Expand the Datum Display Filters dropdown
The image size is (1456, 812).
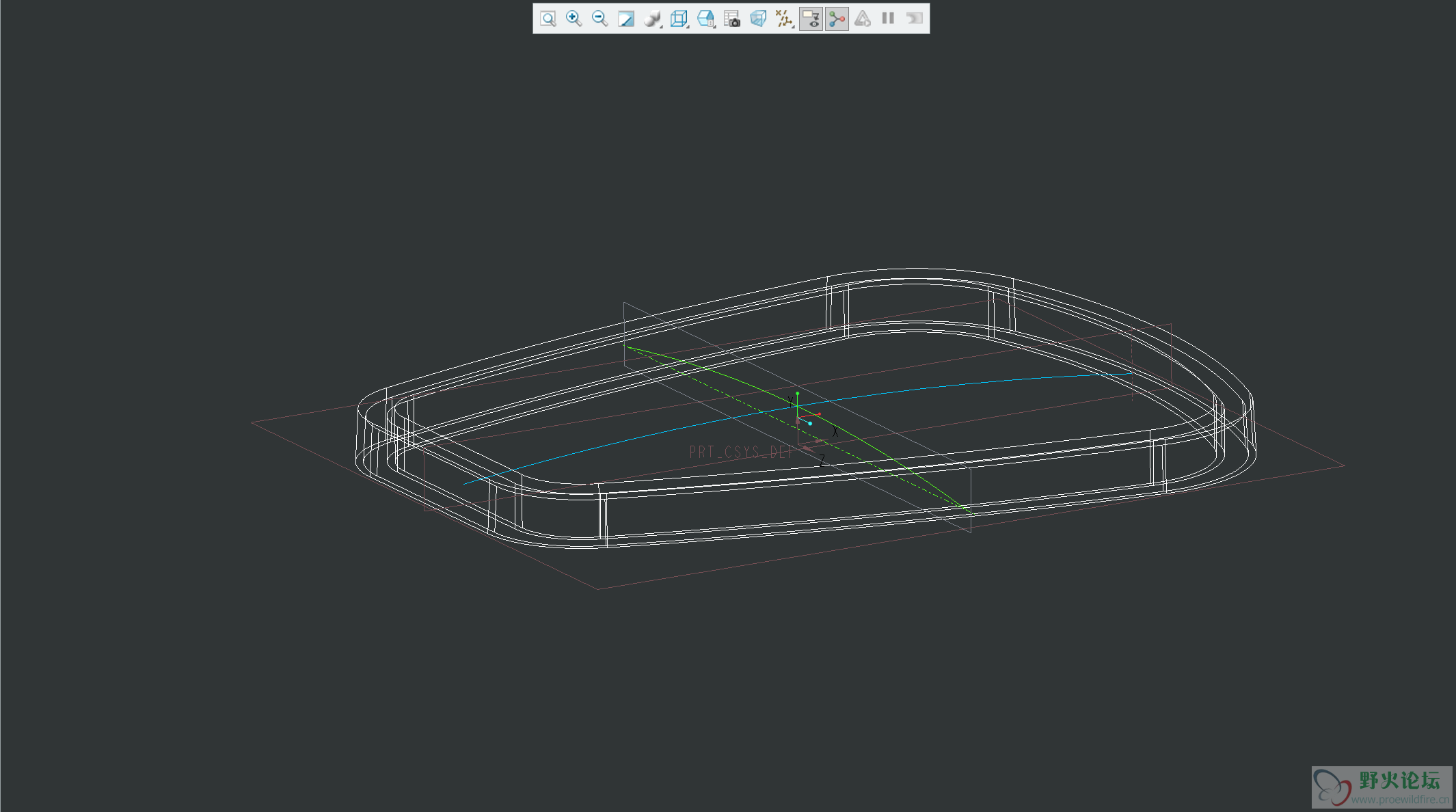point(784,18)
